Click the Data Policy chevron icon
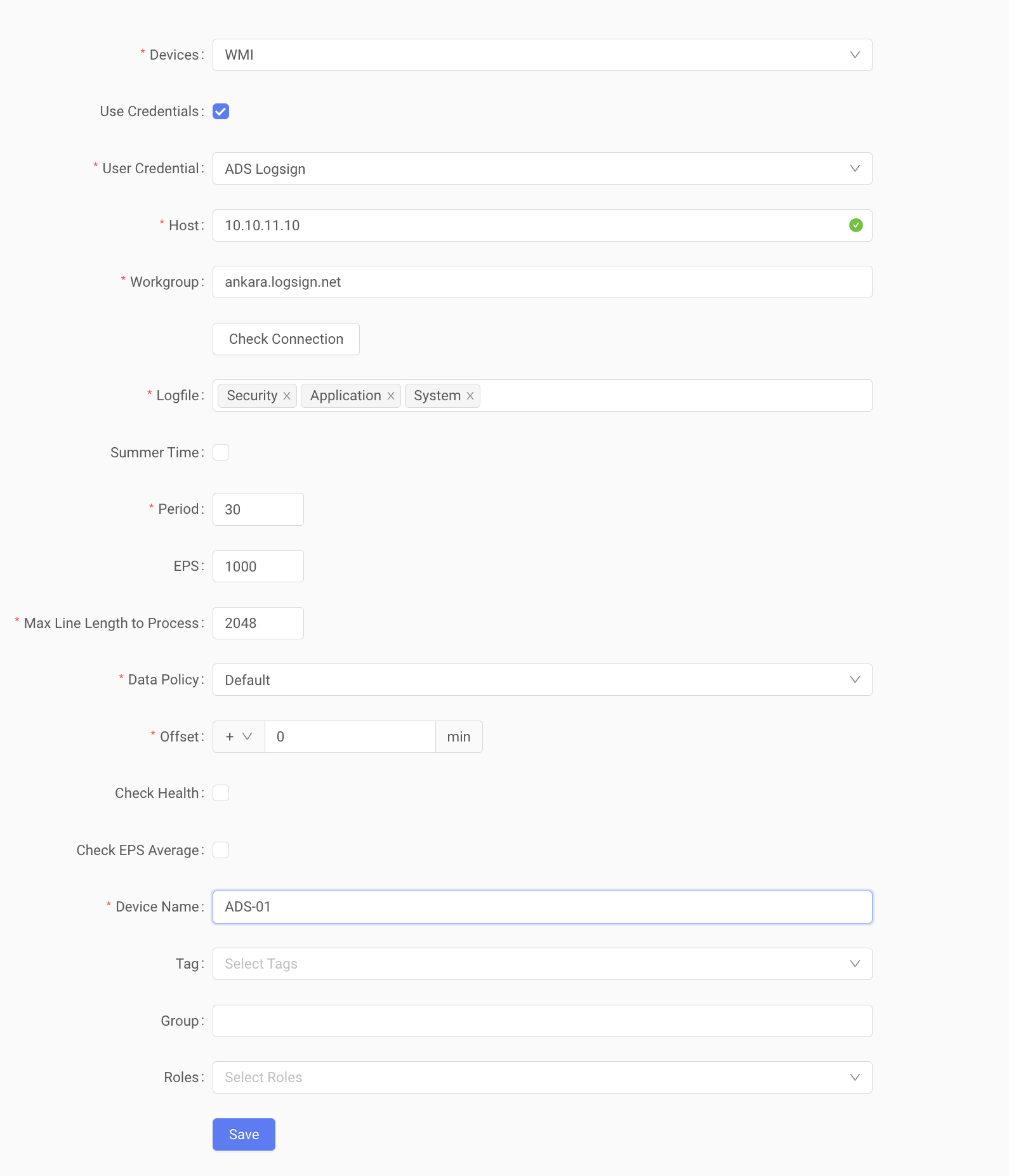Screen dimensions: 1009x1176 tap(855, 680)
